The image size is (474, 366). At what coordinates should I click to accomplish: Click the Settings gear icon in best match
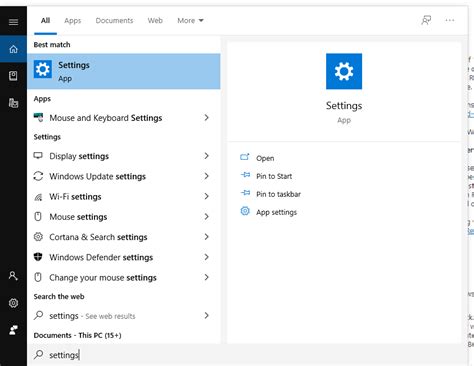(x=43, y=69)
